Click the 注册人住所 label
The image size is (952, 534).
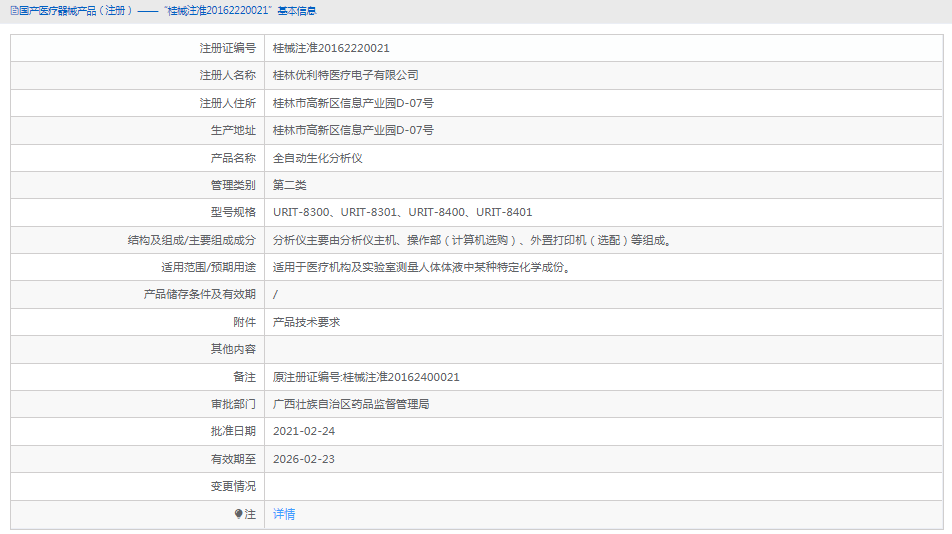point(228,103)
